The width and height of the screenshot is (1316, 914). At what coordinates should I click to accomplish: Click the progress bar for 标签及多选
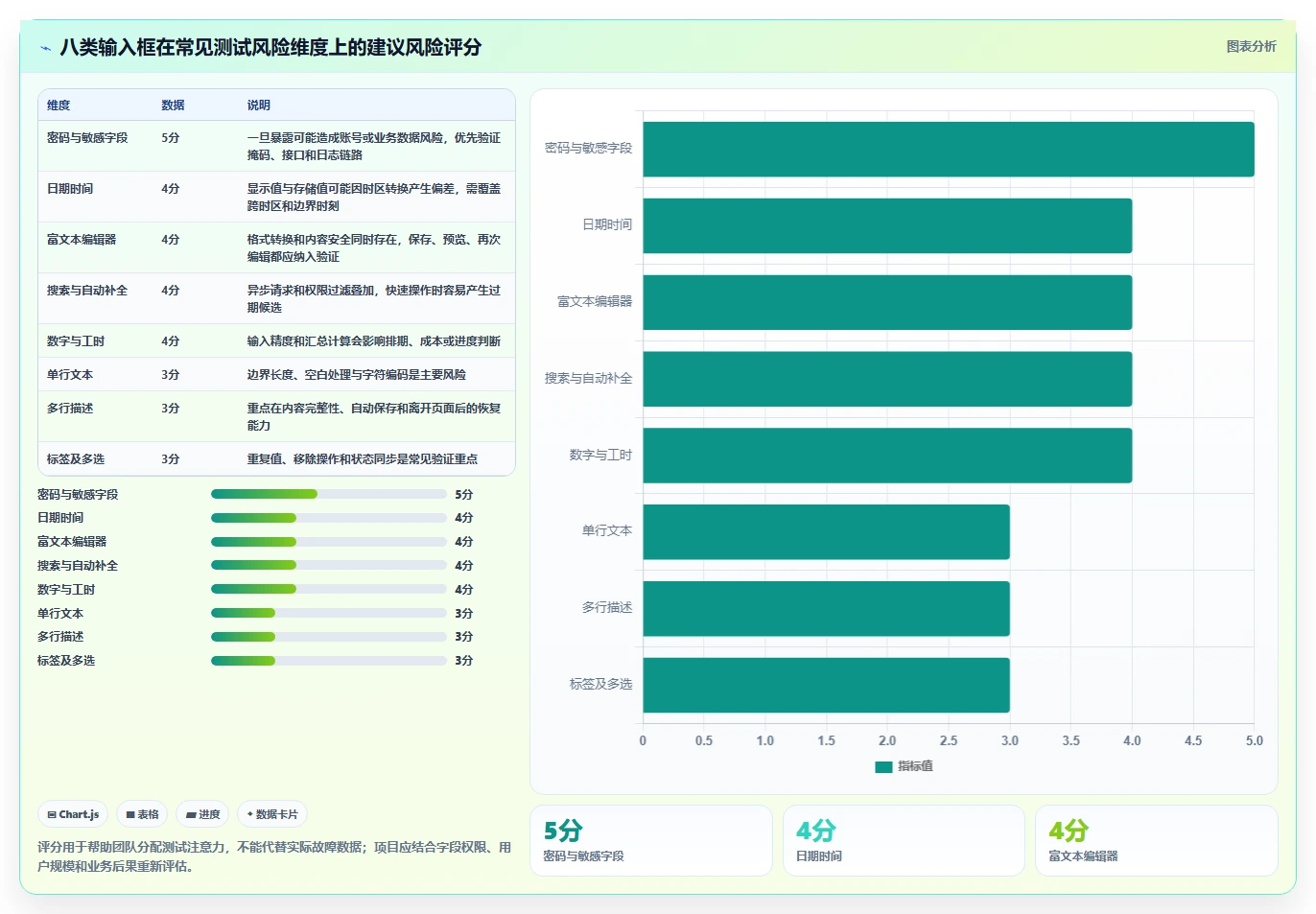tap(329, 660)
